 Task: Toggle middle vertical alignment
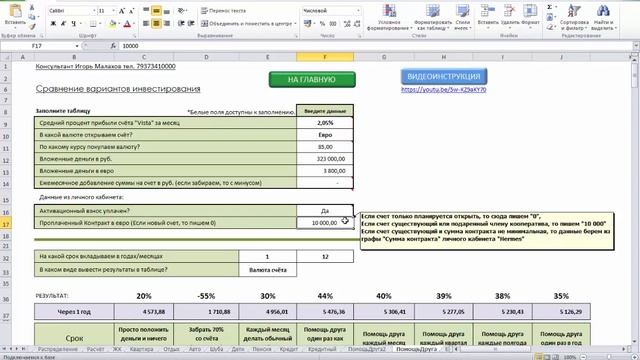point(156,11)
